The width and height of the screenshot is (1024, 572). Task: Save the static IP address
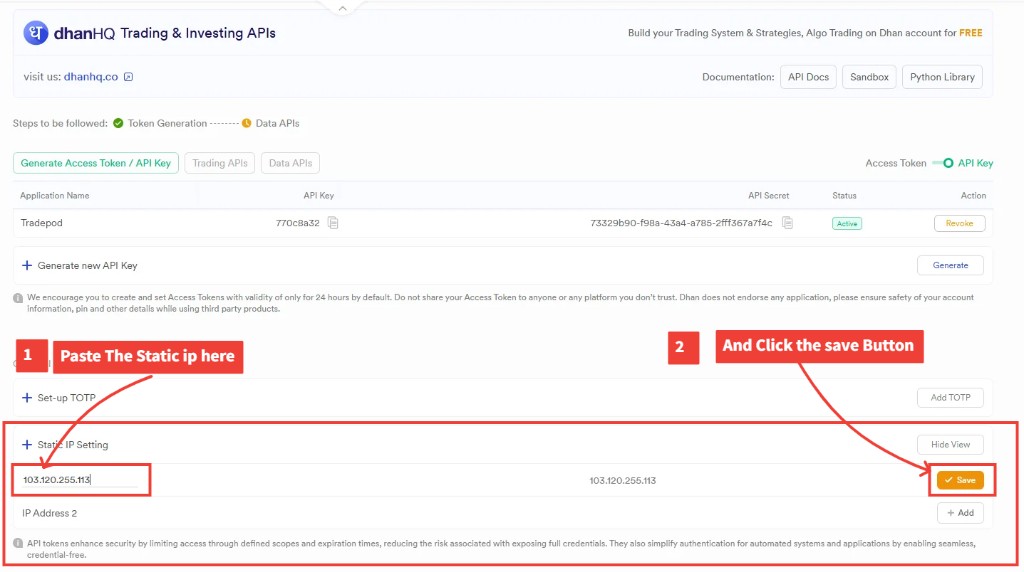(x=960, y=480)
